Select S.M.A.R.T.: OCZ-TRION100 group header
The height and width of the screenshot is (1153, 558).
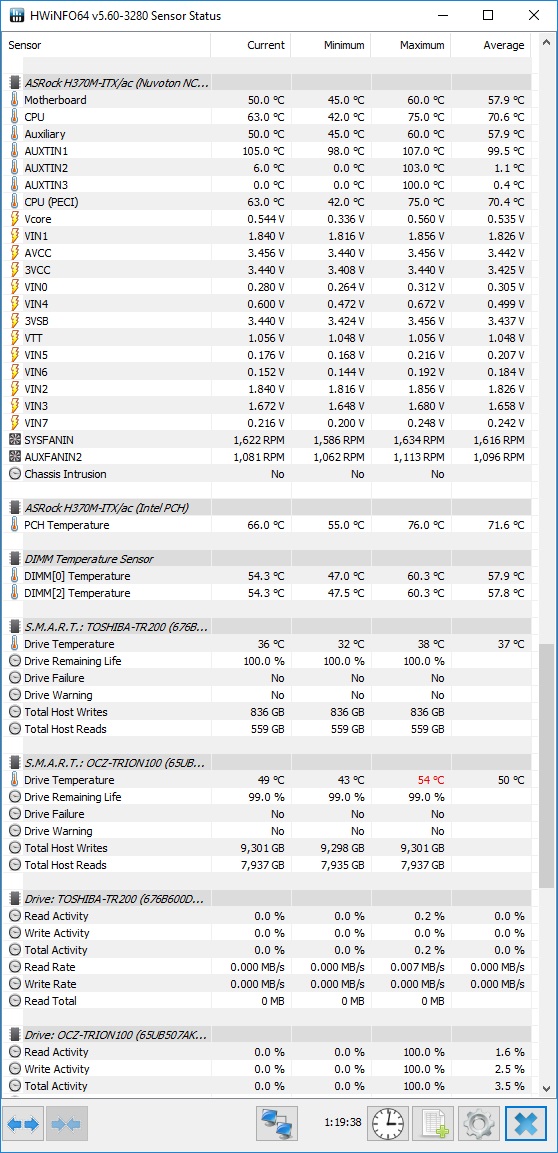[x=269, y=763]
